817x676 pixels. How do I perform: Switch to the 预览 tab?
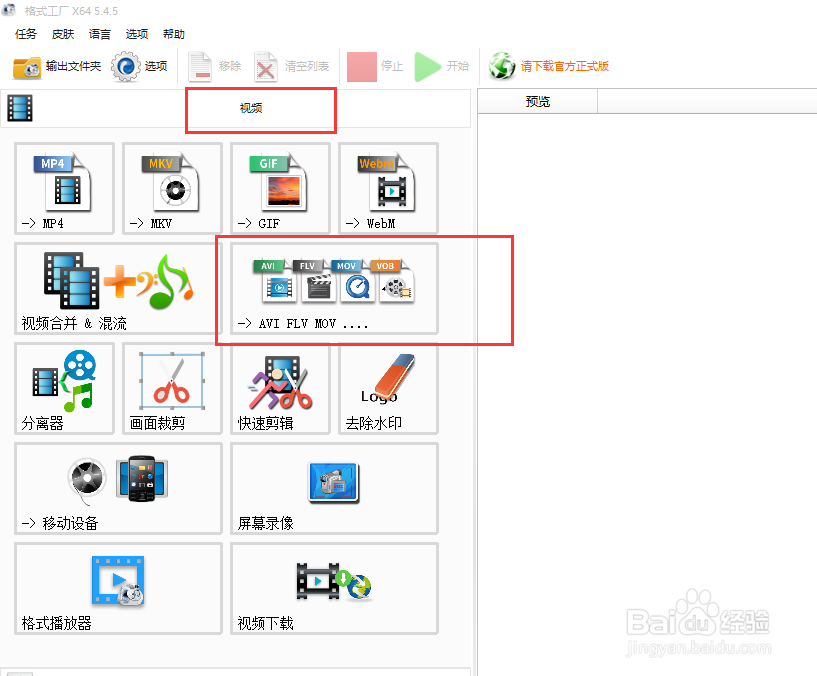pyautogui.click(x=537, y=101)
